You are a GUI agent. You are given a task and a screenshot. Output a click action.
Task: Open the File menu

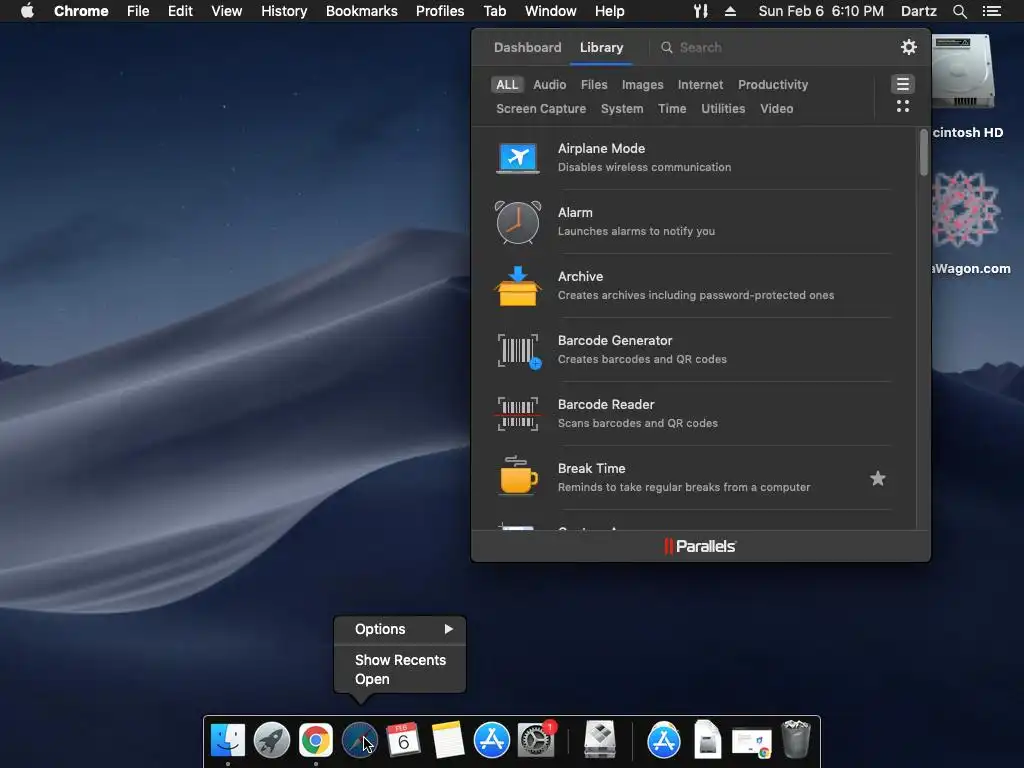coord(138,11)
